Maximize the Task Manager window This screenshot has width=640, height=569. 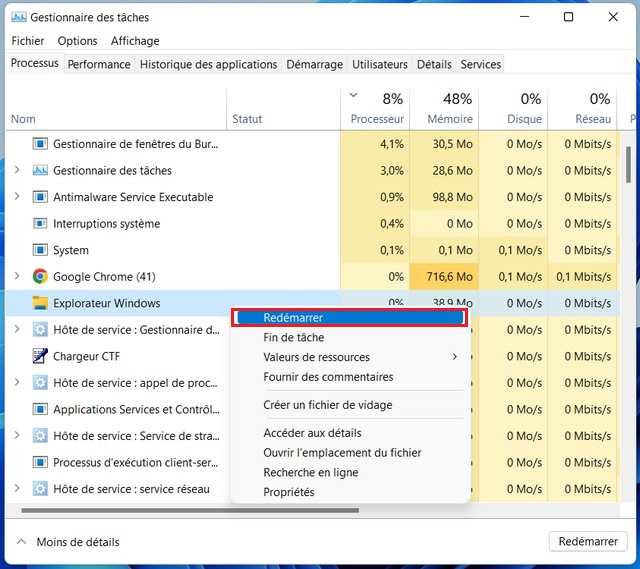[x=569, y=17]
